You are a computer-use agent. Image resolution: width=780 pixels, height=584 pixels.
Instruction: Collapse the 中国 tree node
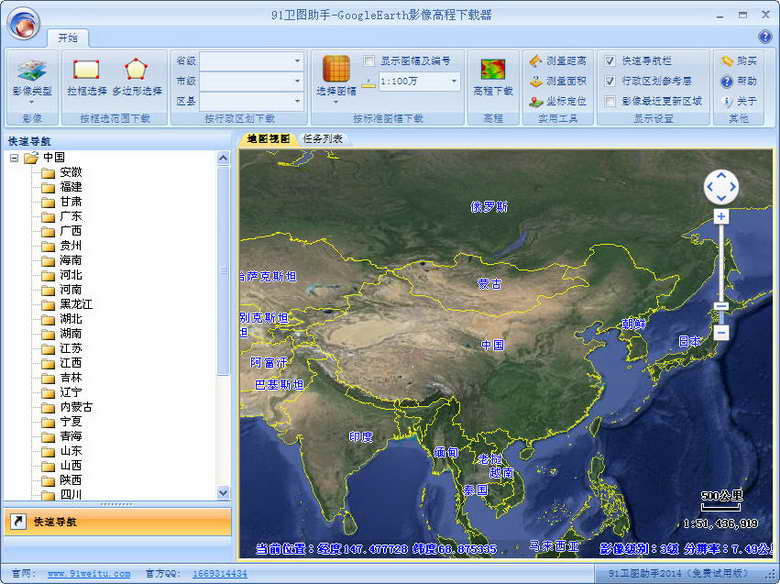(x=14, y=157)
